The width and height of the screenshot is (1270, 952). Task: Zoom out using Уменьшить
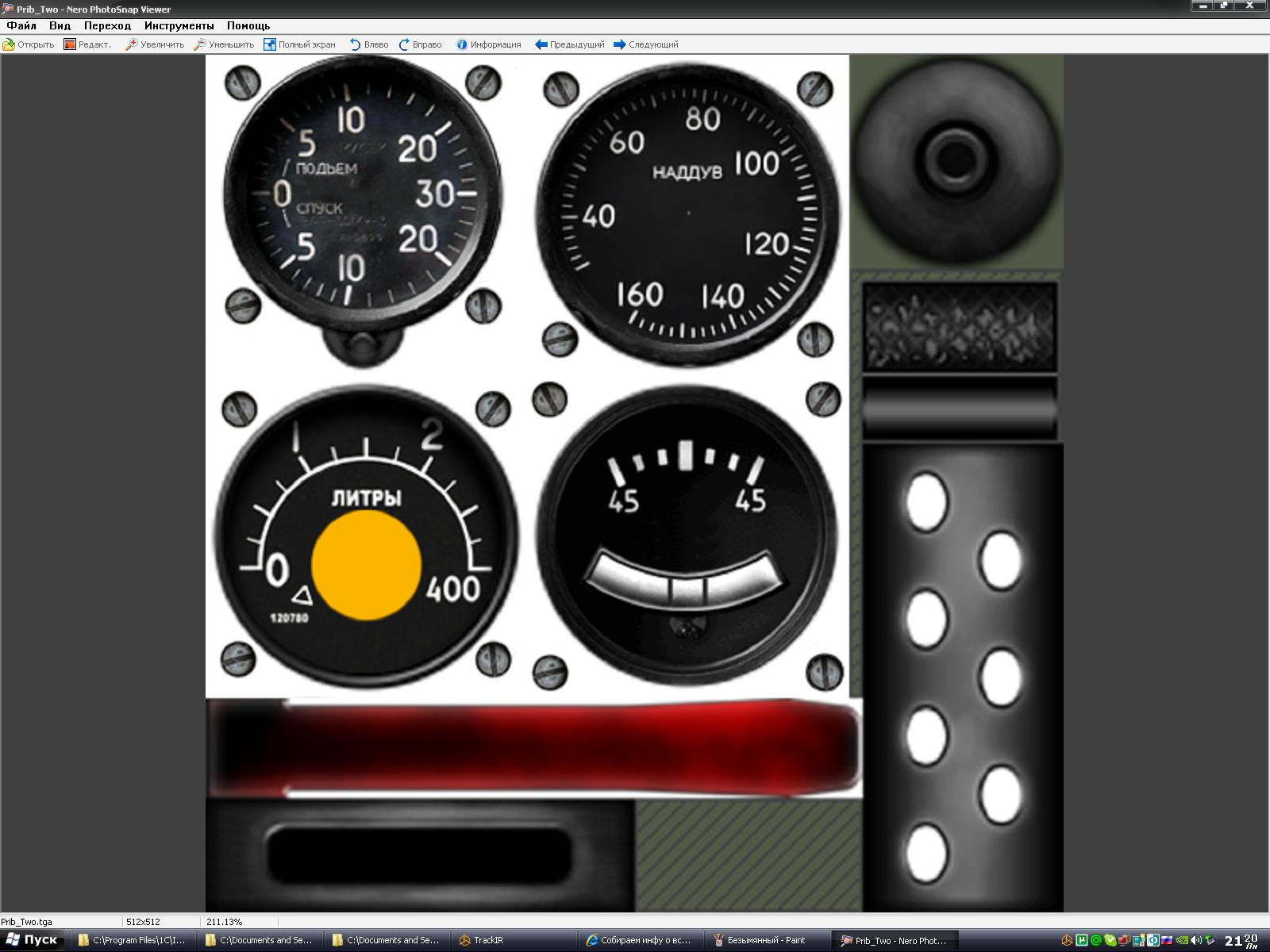tap(224, 44)
